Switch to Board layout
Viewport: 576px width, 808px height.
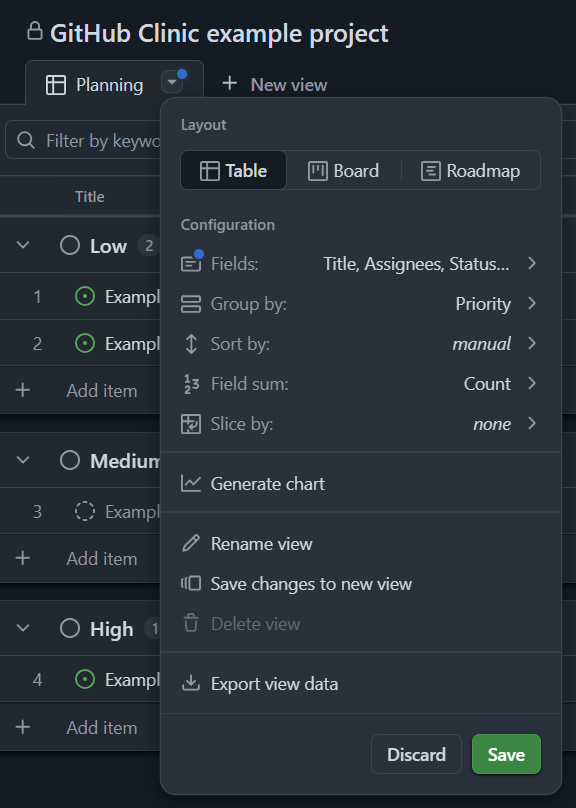point(344,171)
